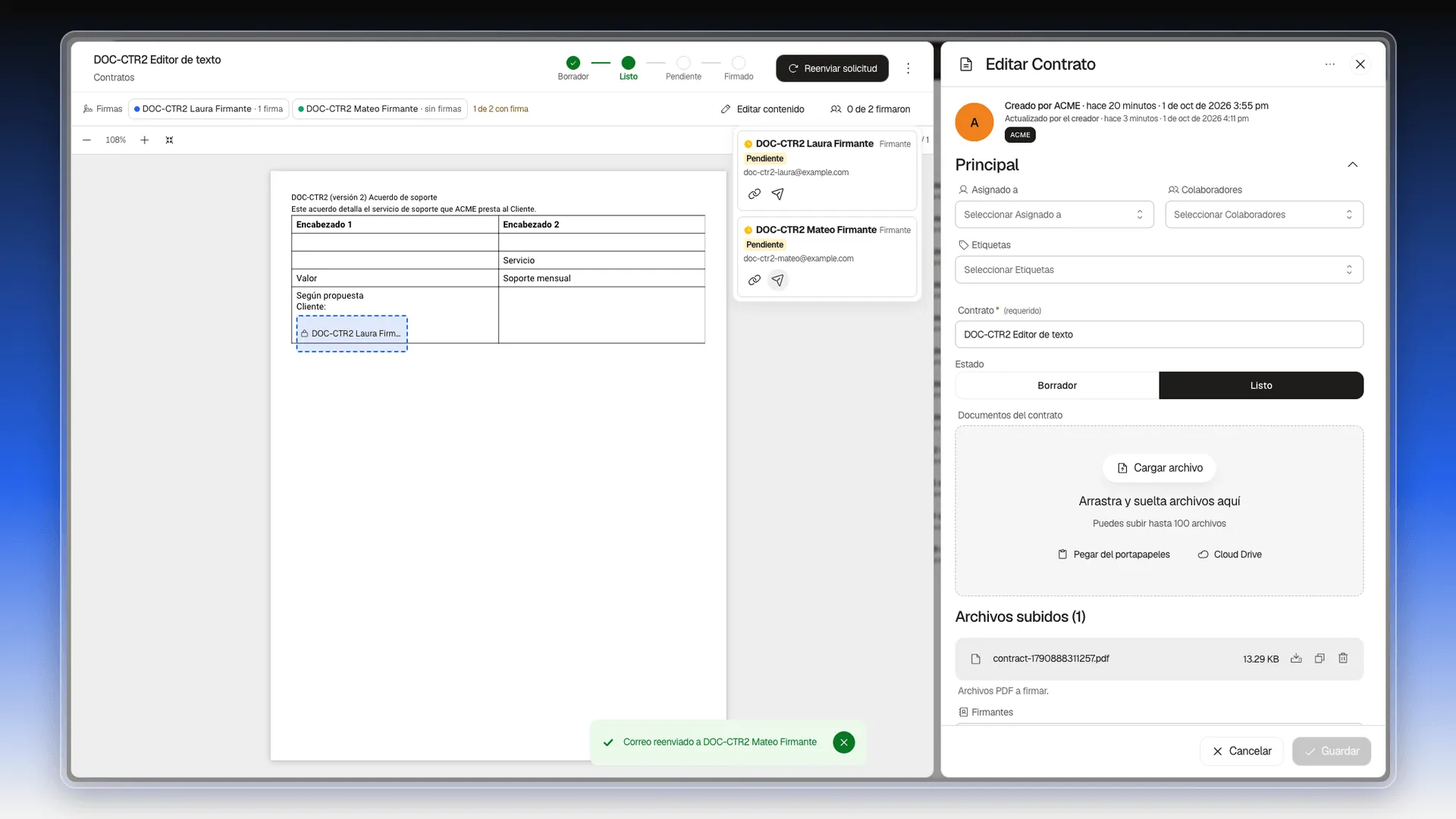Resend email to Laura Firmante
This screenshot has width=1456, height=819.
pyautogui.click(x=777, y=194)
